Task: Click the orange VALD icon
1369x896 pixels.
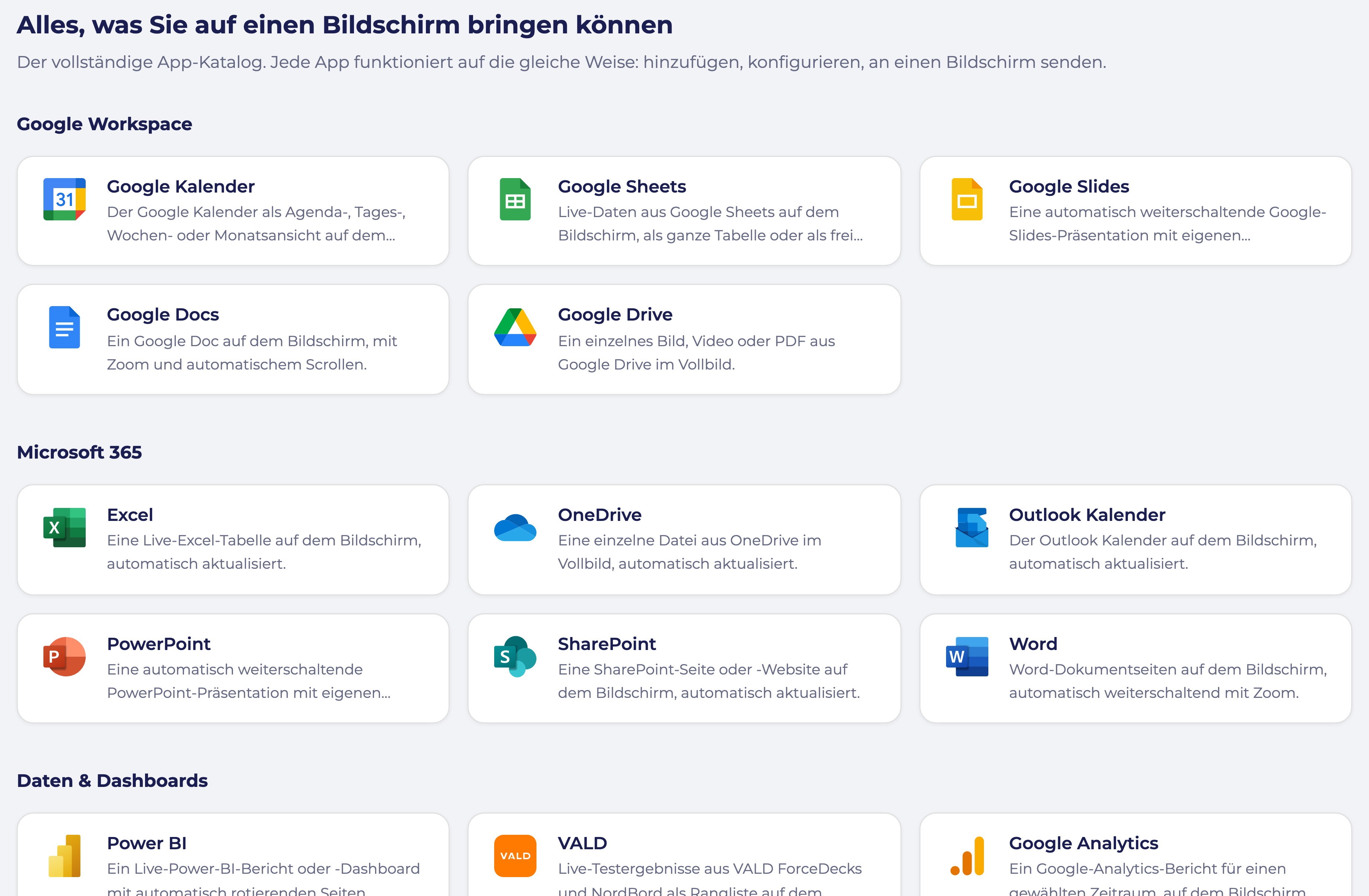Action: coord(515,856)
